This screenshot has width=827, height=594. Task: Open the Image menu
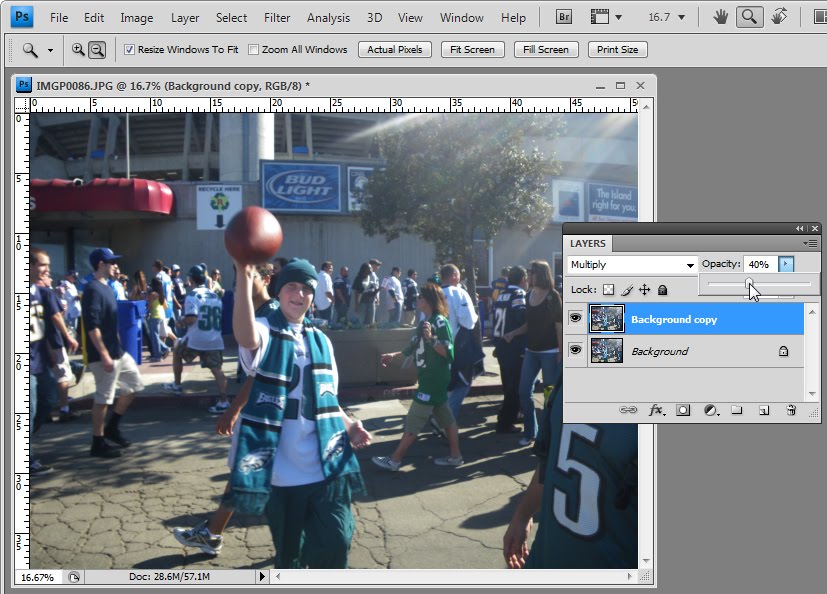click(x=137, y=17)
